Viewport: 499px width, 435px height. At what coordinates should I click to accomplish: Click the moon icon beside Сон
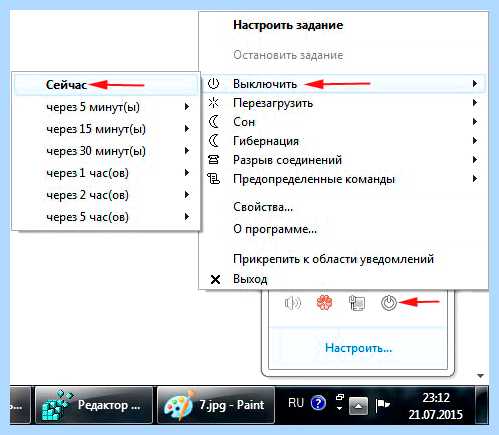tap(214, 122)
